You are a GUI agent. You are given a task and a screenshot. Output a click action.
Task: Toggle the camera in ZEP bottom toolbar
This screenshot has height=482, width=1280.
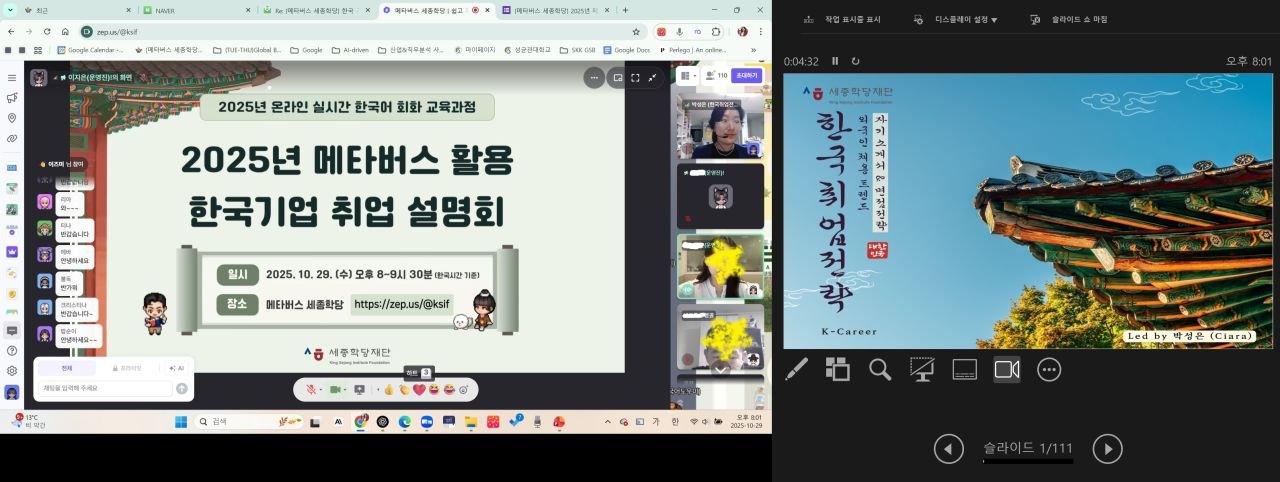337,389
